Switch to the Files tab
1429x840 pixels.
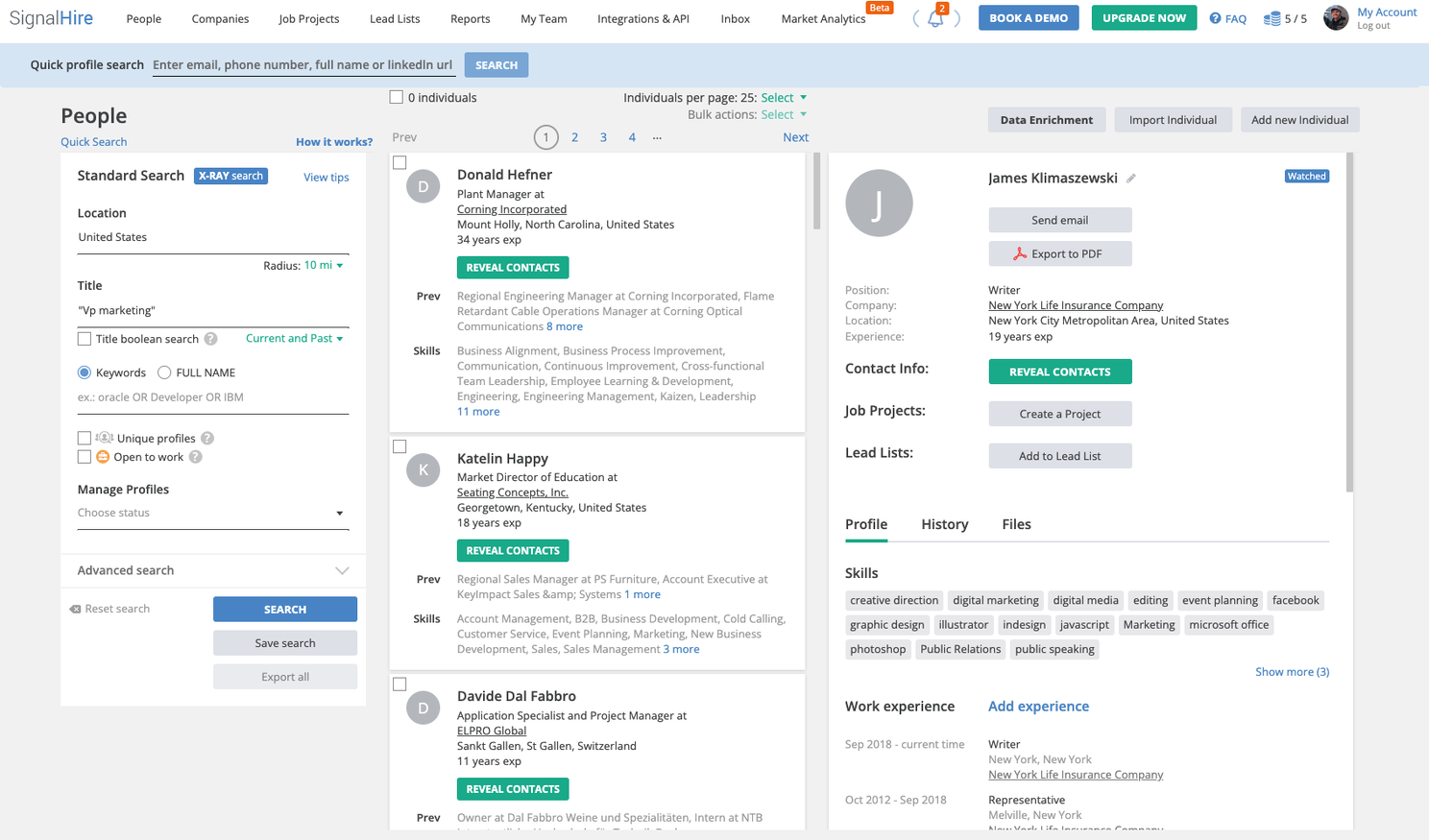(x=1016, y=524)
